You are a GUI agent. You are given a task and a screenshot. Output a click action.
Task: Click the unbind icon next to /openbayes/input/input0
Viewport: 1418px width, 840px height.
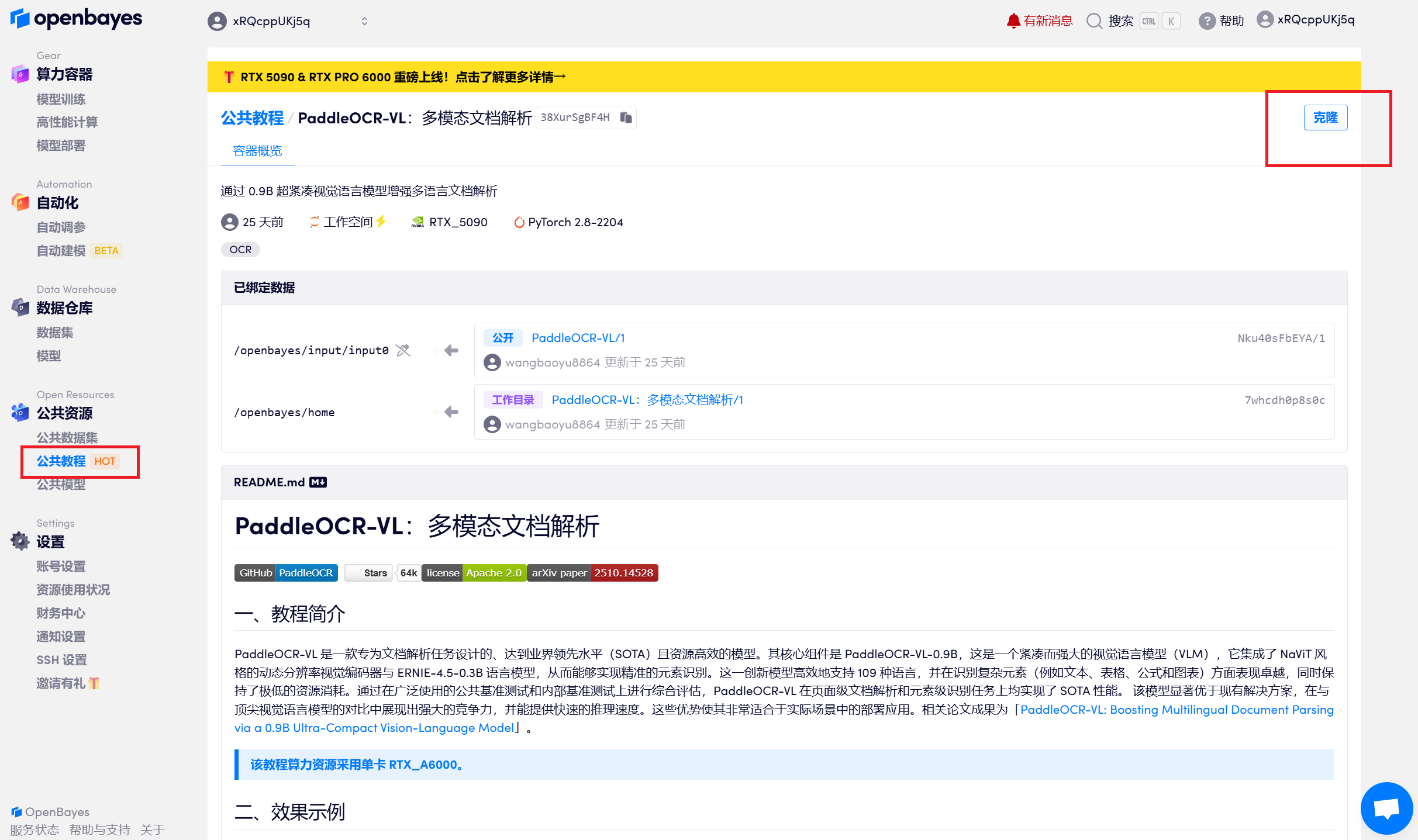point(402,350)
